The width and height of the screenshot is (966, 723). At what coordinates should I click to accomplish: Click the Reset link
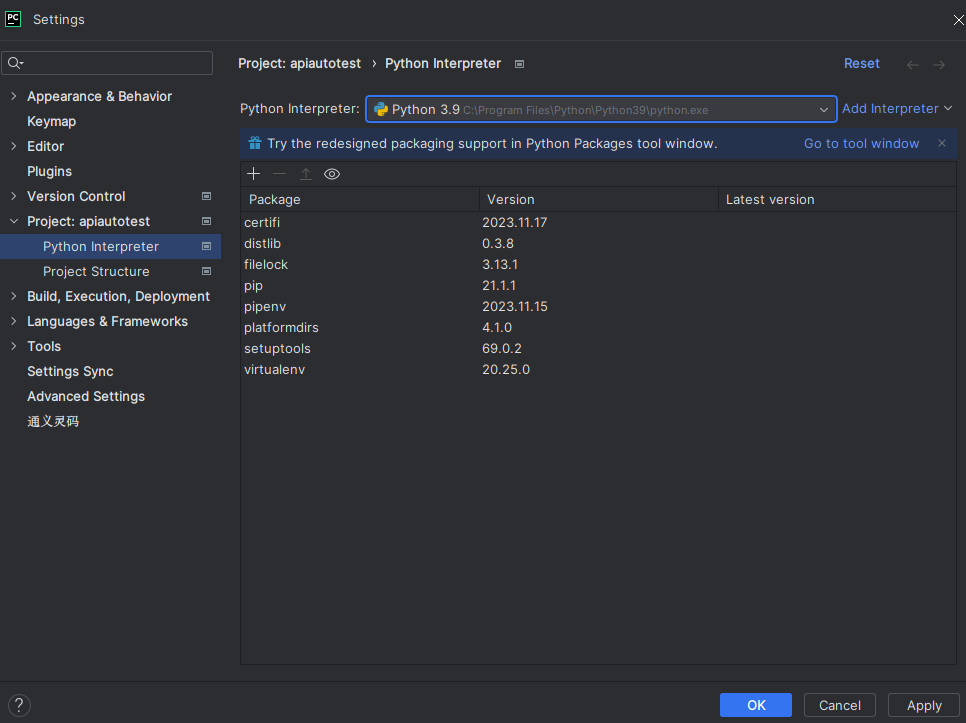[861, 63]
